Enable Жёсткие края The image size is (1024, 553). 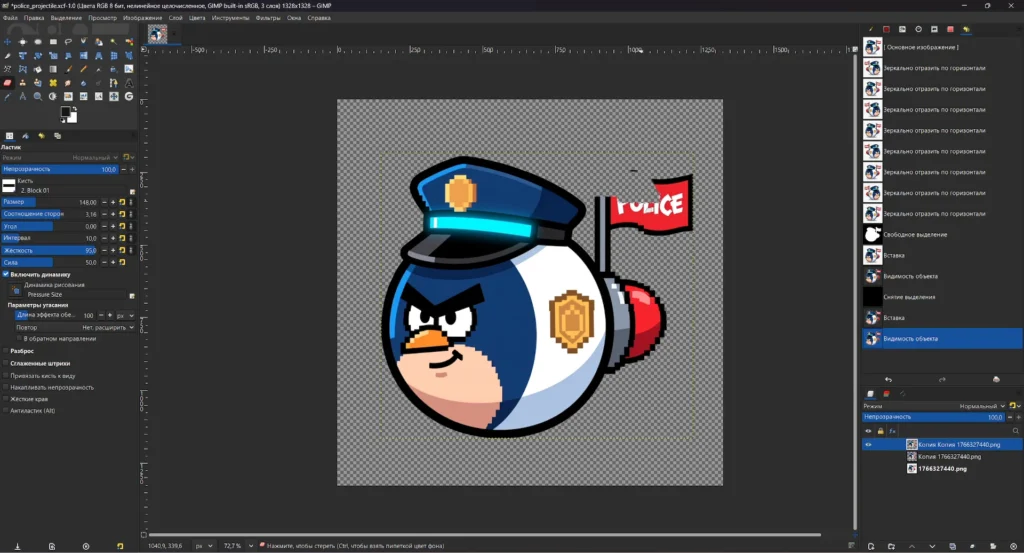click(6, 399)
